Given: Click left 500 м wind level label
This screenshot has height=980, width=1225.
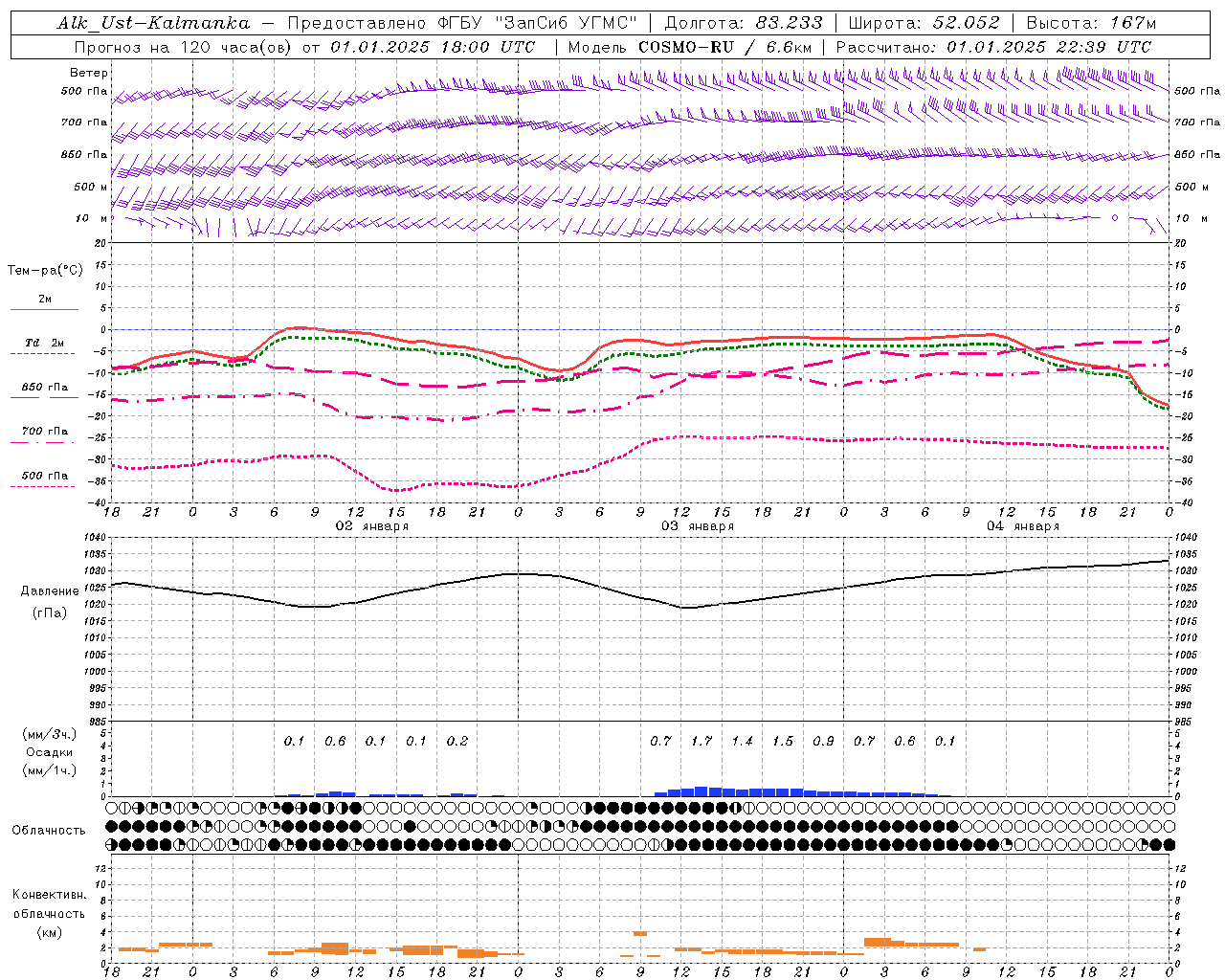Looking at the screenshot, I should [91, 187].
